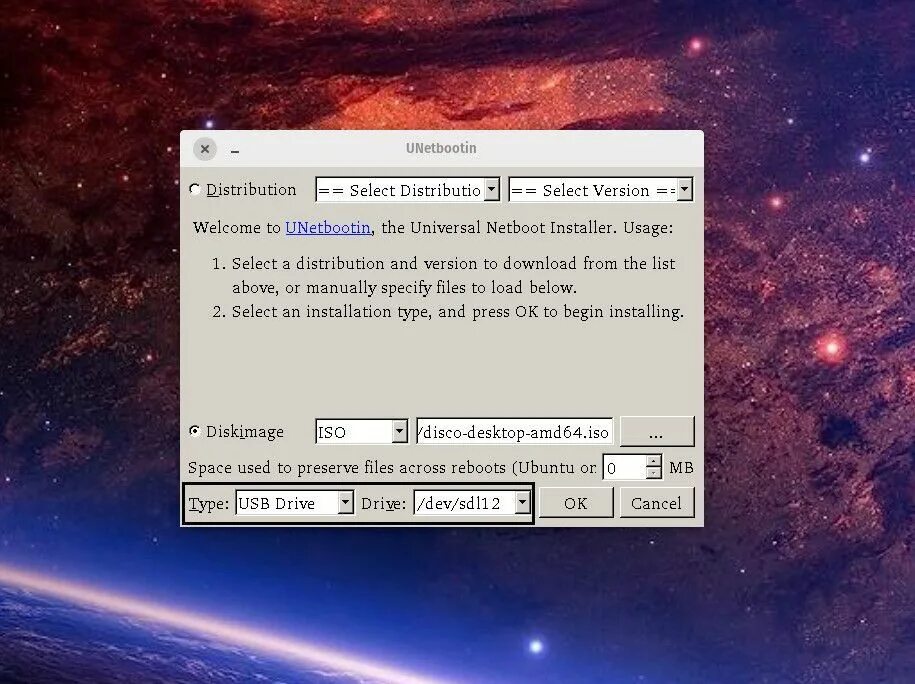
Task: Decrease persistence space with down arrow
Action: 654,473
